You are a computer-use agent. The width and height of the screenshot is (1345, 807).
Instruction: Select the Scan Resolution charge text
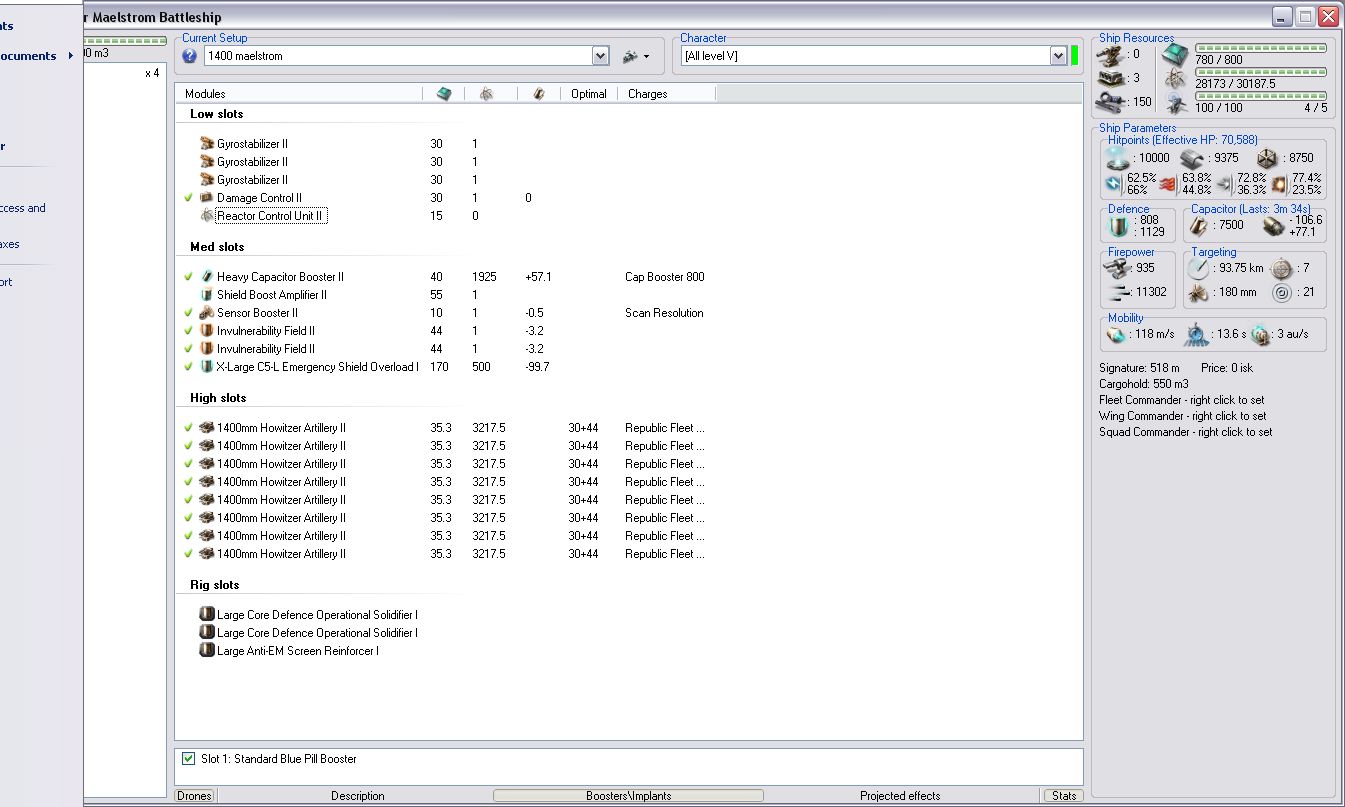pyautogui.click(x=664, y=313)
